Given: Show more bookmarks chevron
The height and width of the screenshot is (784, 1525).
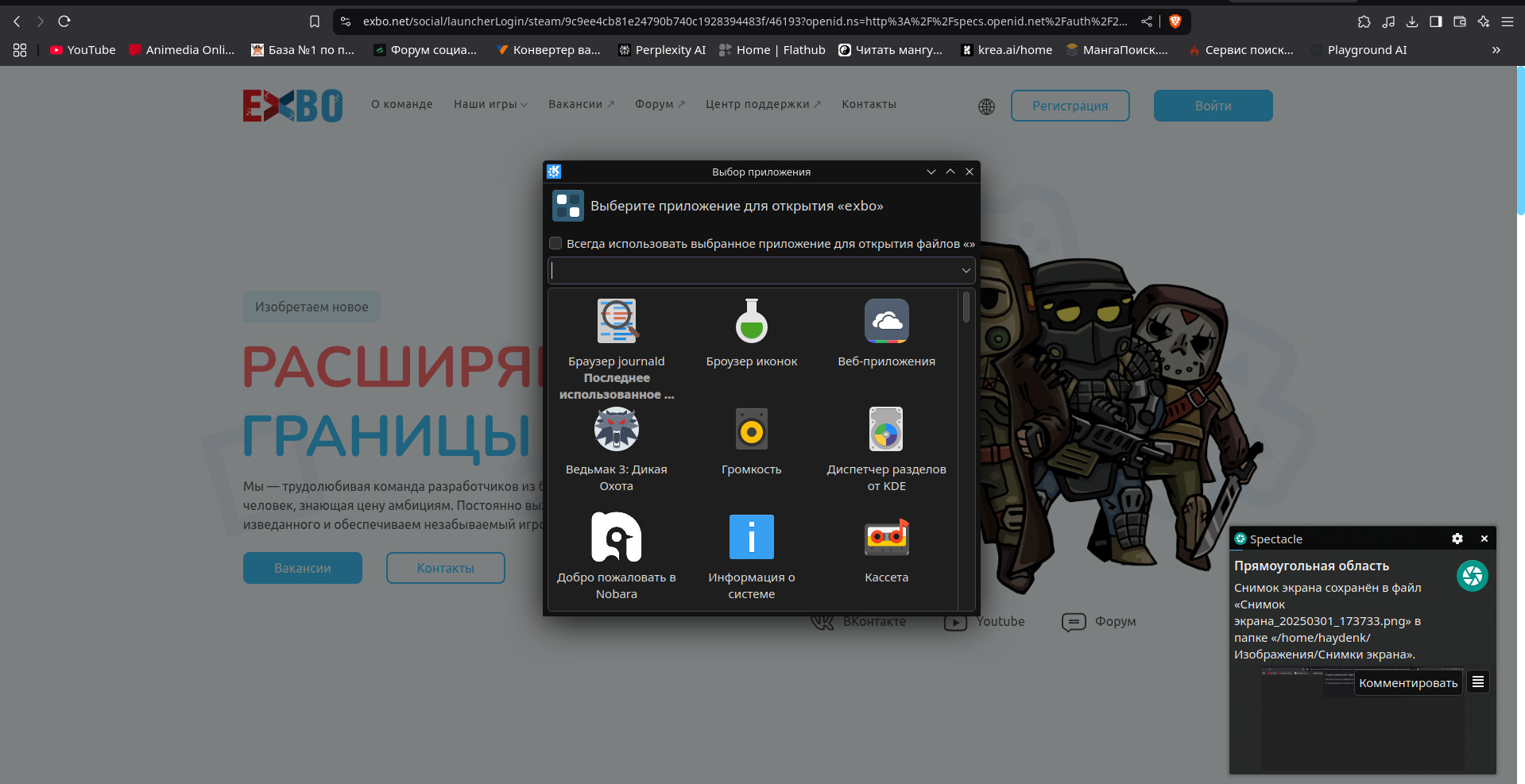Looking at the screenshot, I should pyautogui.click(x=1496, y=50).
